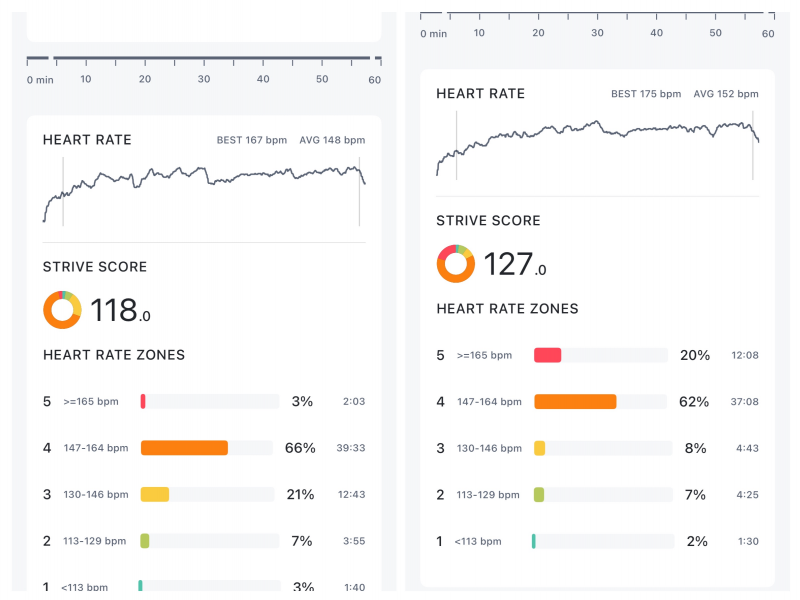Viewport: 800px width, 600px height.
Task: Select the green zone 2 bar with 3:55
Action: coord(145,541)
